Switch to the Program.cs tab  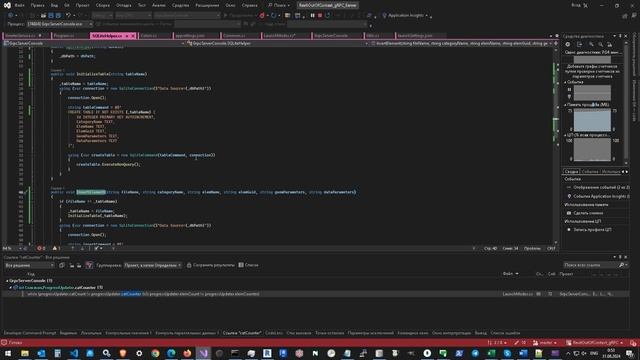(x=64, y=36)
